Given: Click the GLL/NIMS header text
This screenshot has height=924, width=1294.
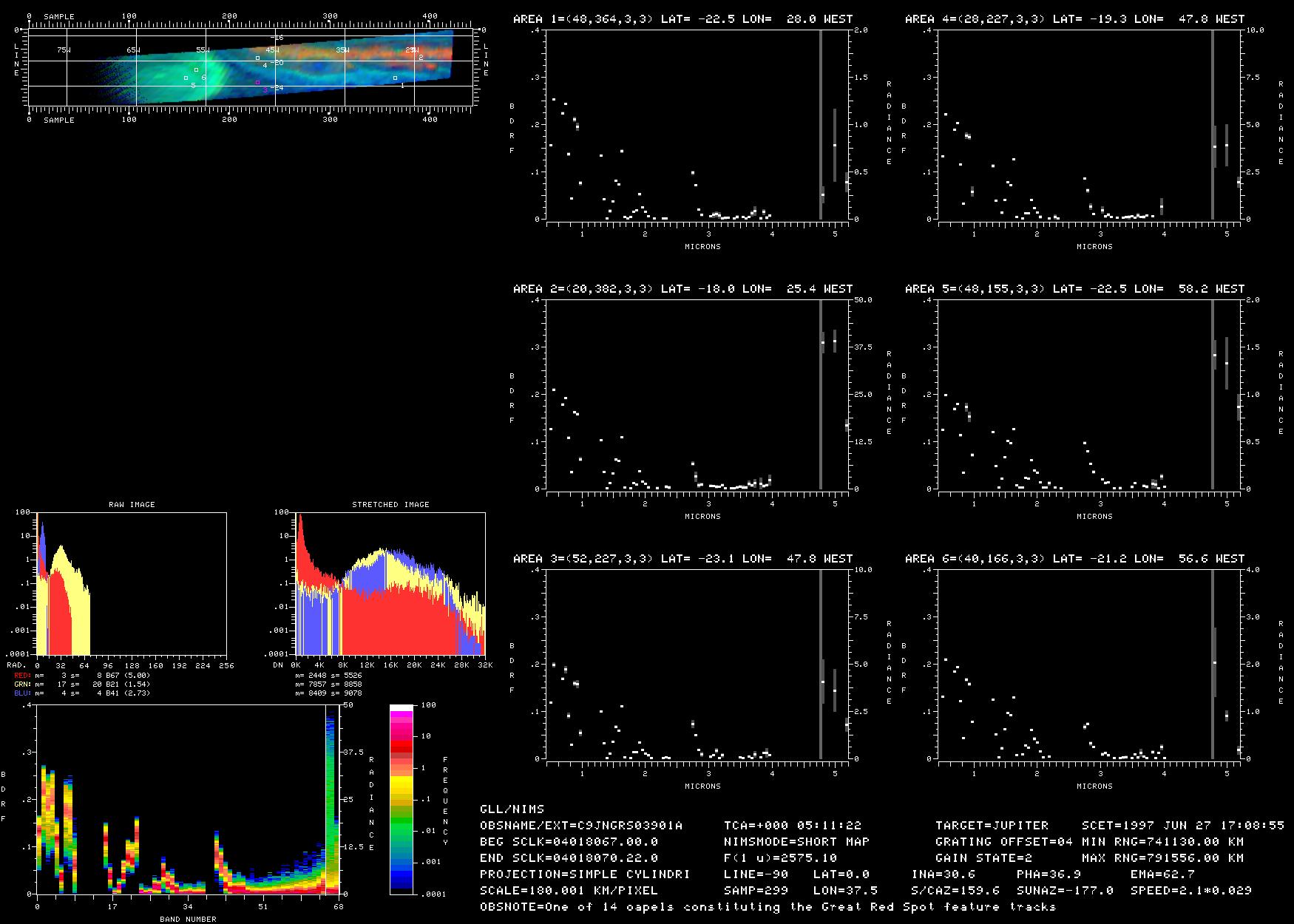Looking at the screenshot, I should click(512, 809).
